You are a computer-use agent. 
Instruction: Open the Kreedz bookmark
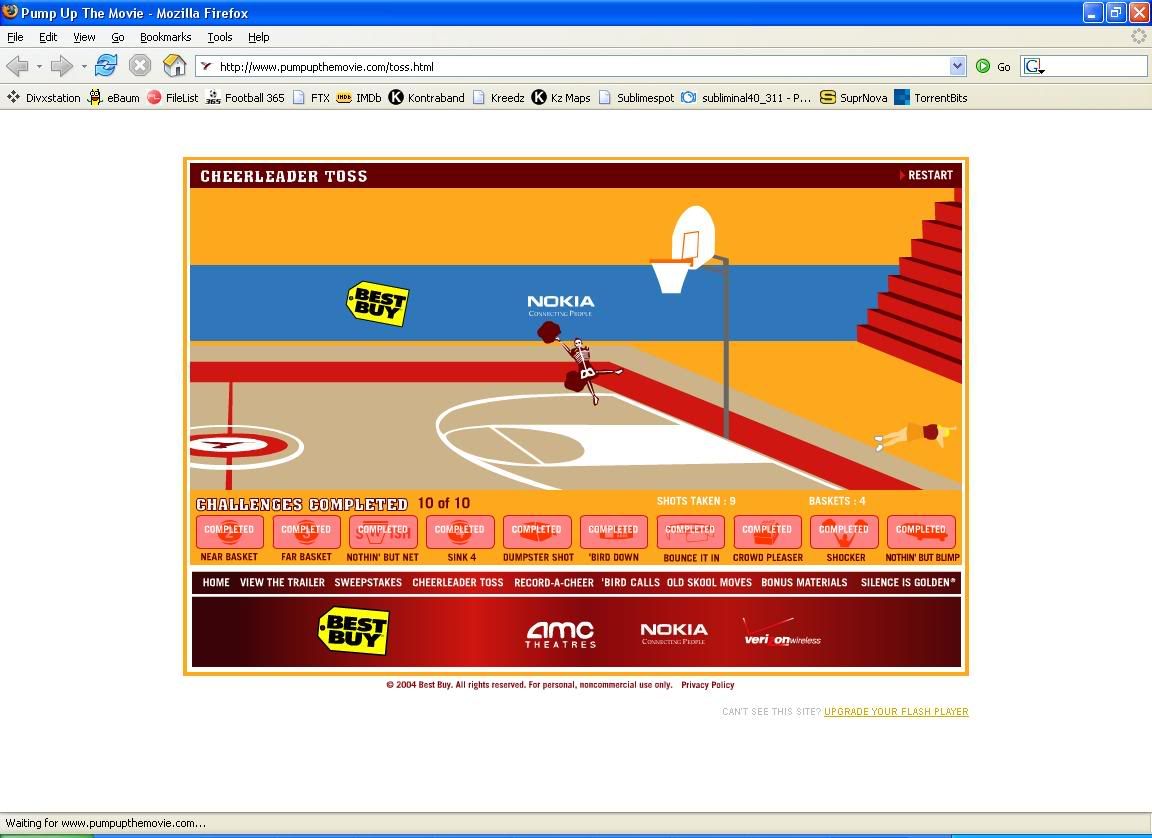[498, 98]
